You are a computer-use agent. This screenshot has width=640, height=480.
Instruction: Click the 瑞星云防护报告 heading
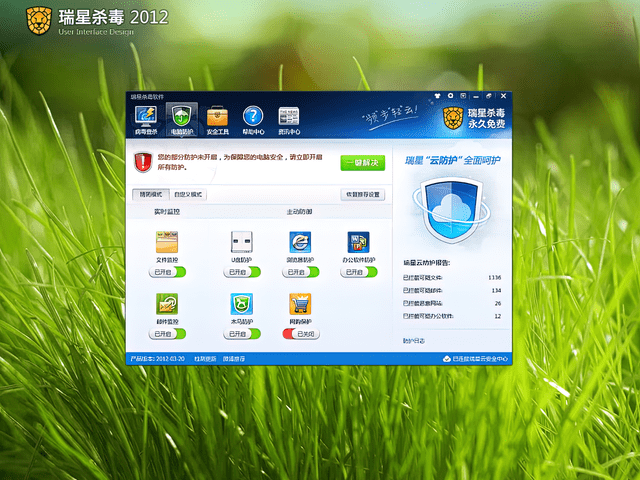click(427, 263)
